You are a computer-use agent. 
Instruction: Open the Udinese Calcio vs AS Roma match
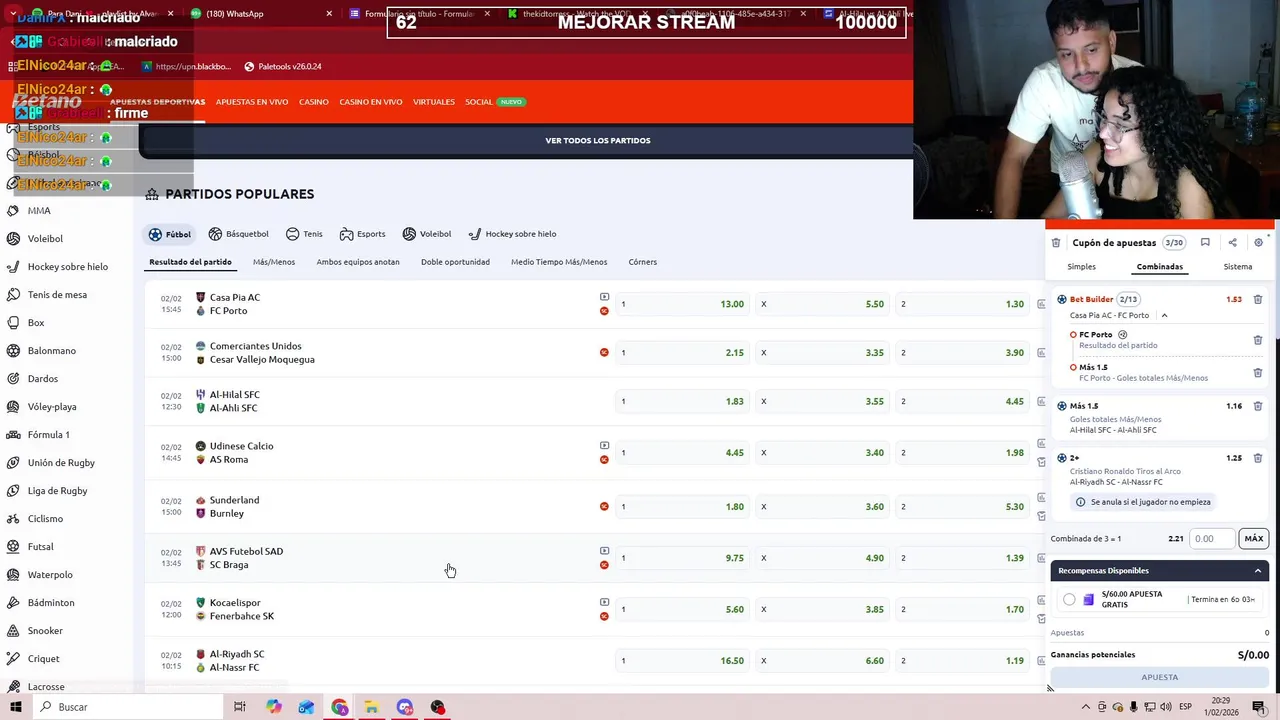coord(241,453)
